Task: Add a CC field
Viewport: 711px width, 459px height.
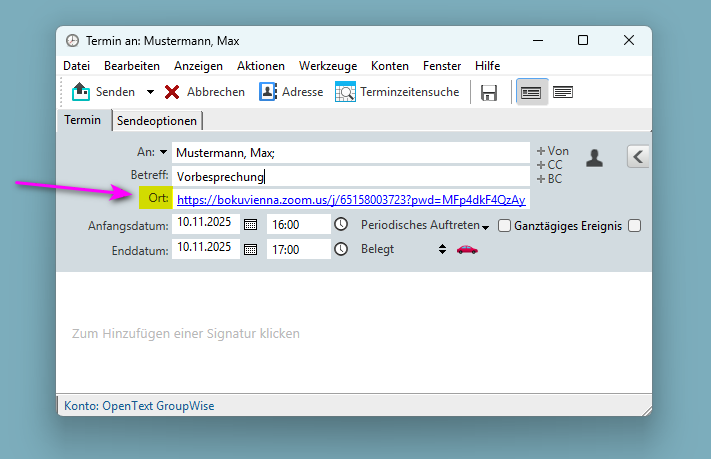Action: [x=550, y=165]
